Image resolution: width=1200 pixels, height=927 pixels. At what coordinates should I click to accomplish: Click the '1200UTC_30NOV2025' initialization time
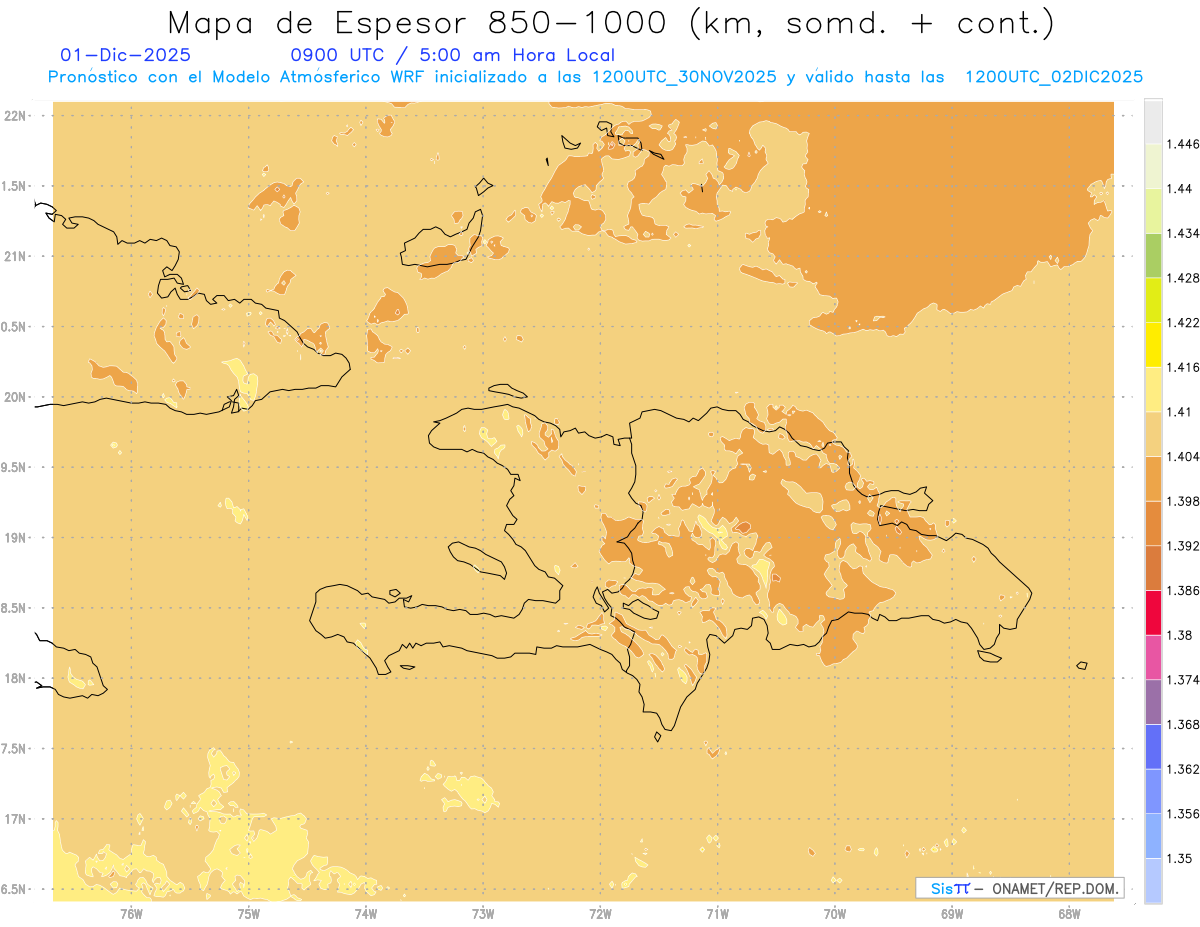click(685, 78)
